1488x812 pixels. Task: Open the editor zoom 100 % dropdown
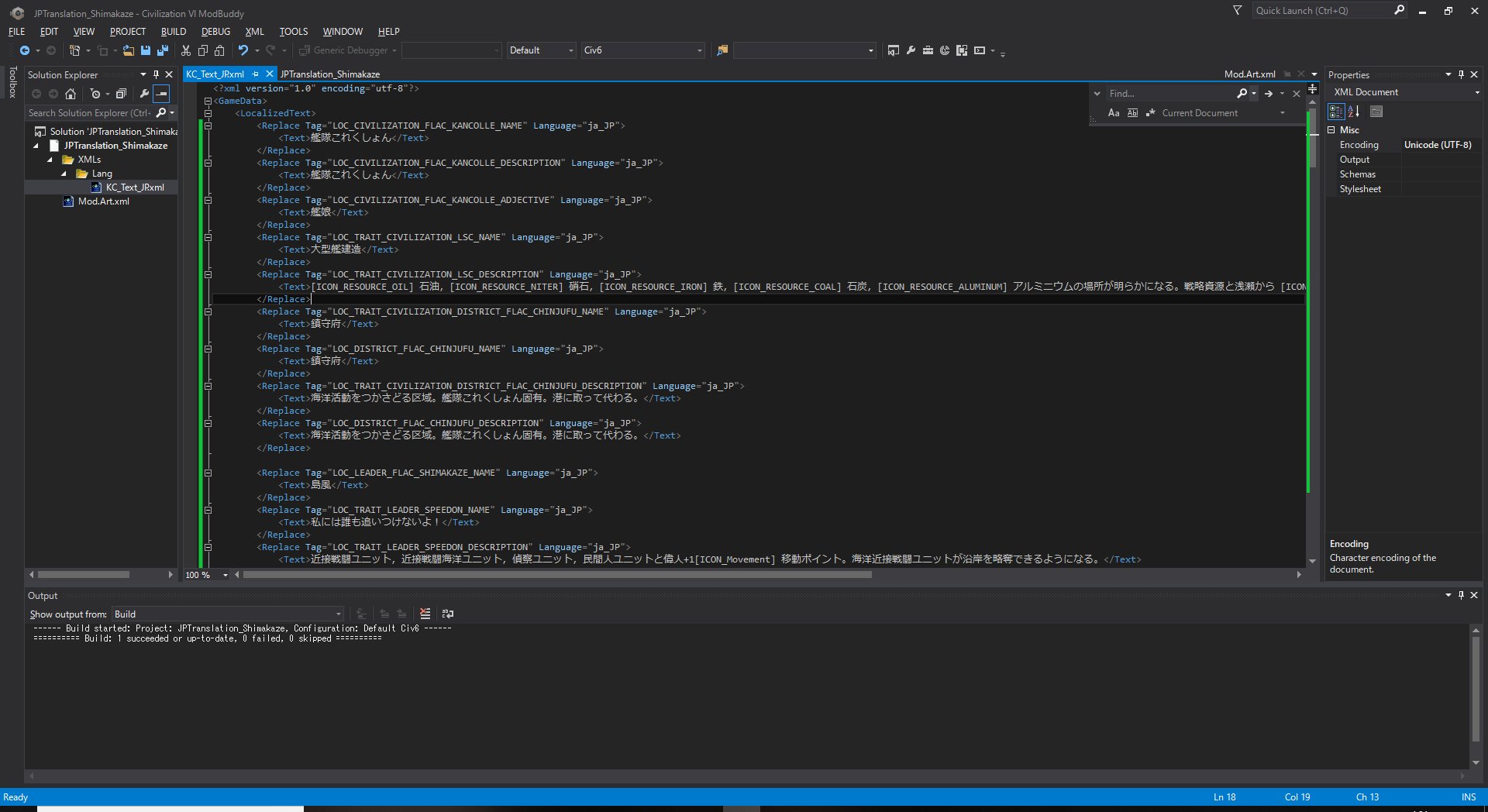click(x=206, y=575)
